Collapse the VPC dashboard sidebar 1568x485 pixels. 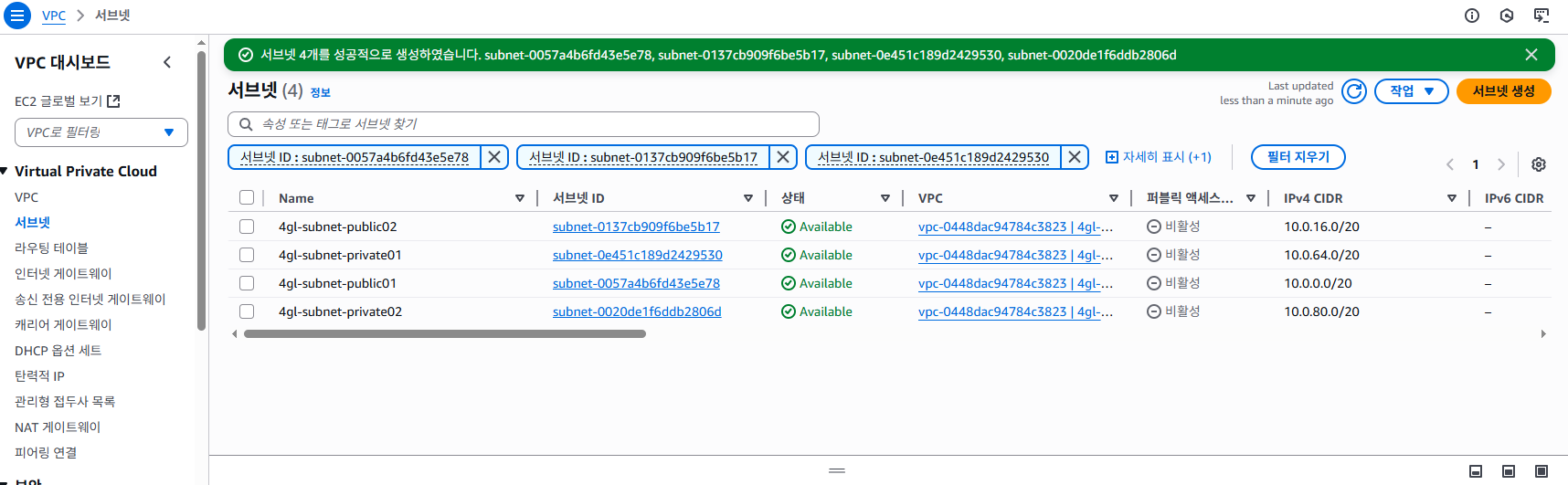(x=166, y=62)
